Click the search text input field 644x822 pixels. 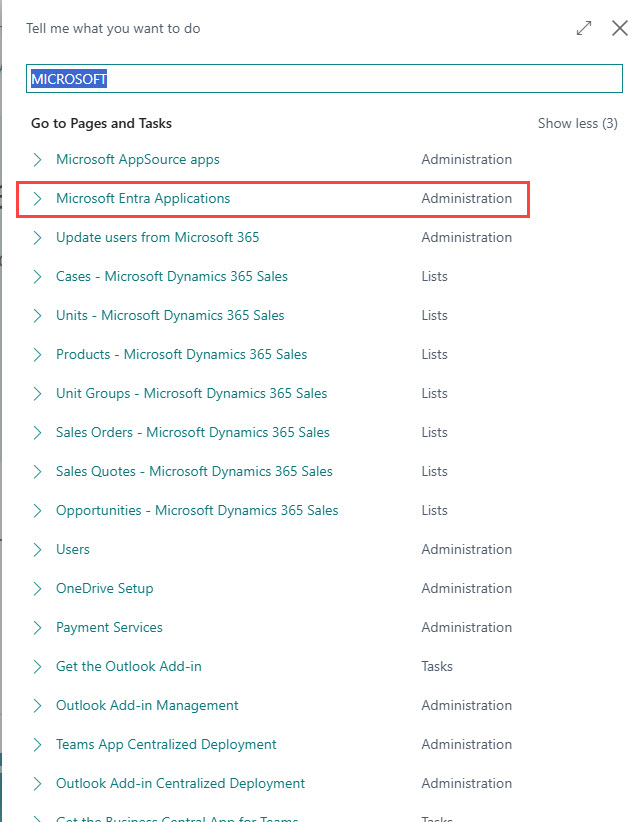(323, 79)
